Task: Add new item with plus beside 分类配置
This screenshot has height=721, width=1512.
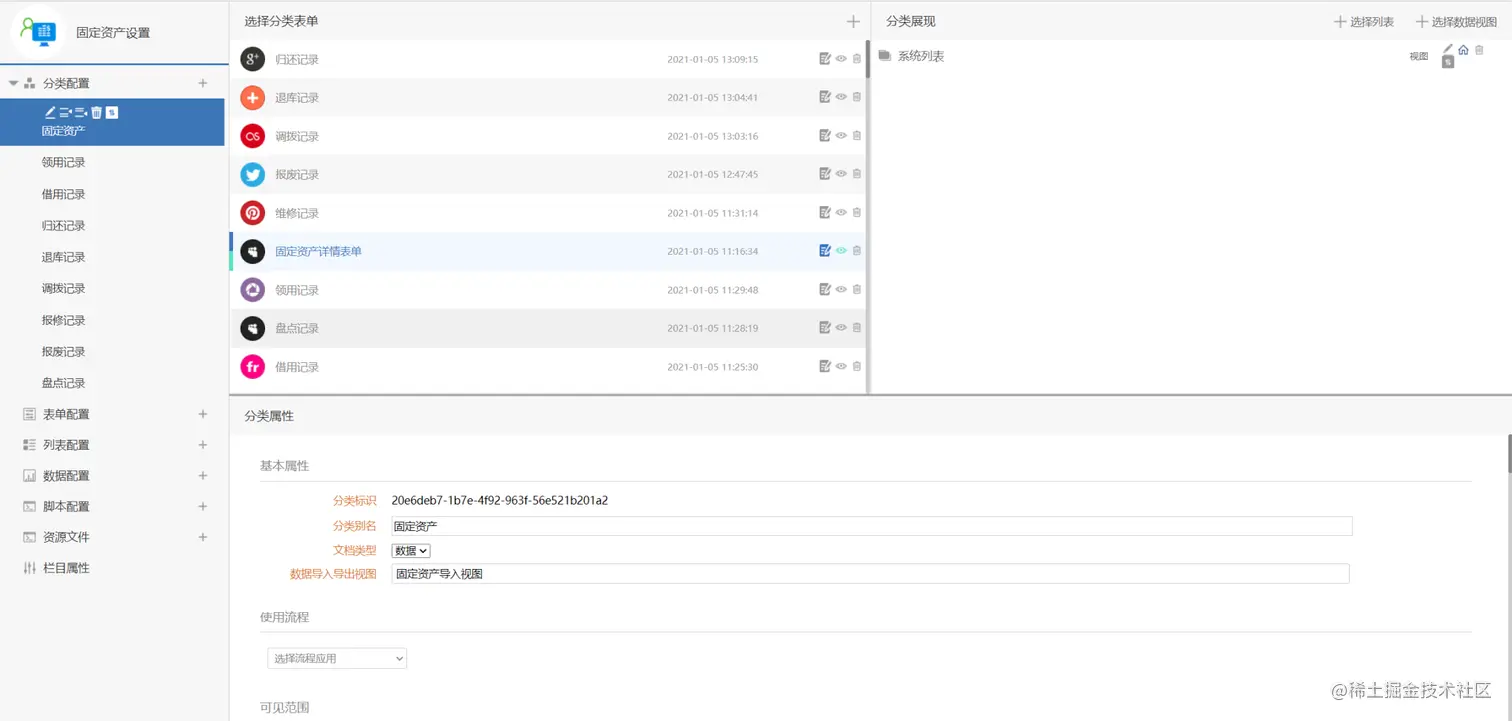Action: click(x=203, y=83)
